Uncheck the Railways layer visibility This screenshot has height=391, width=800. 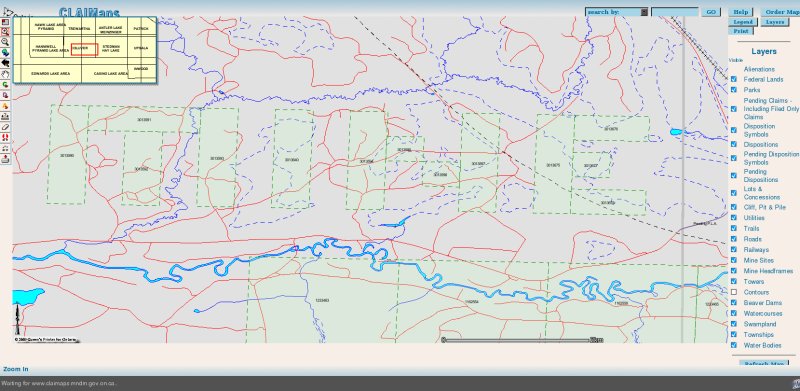[734, 250]
